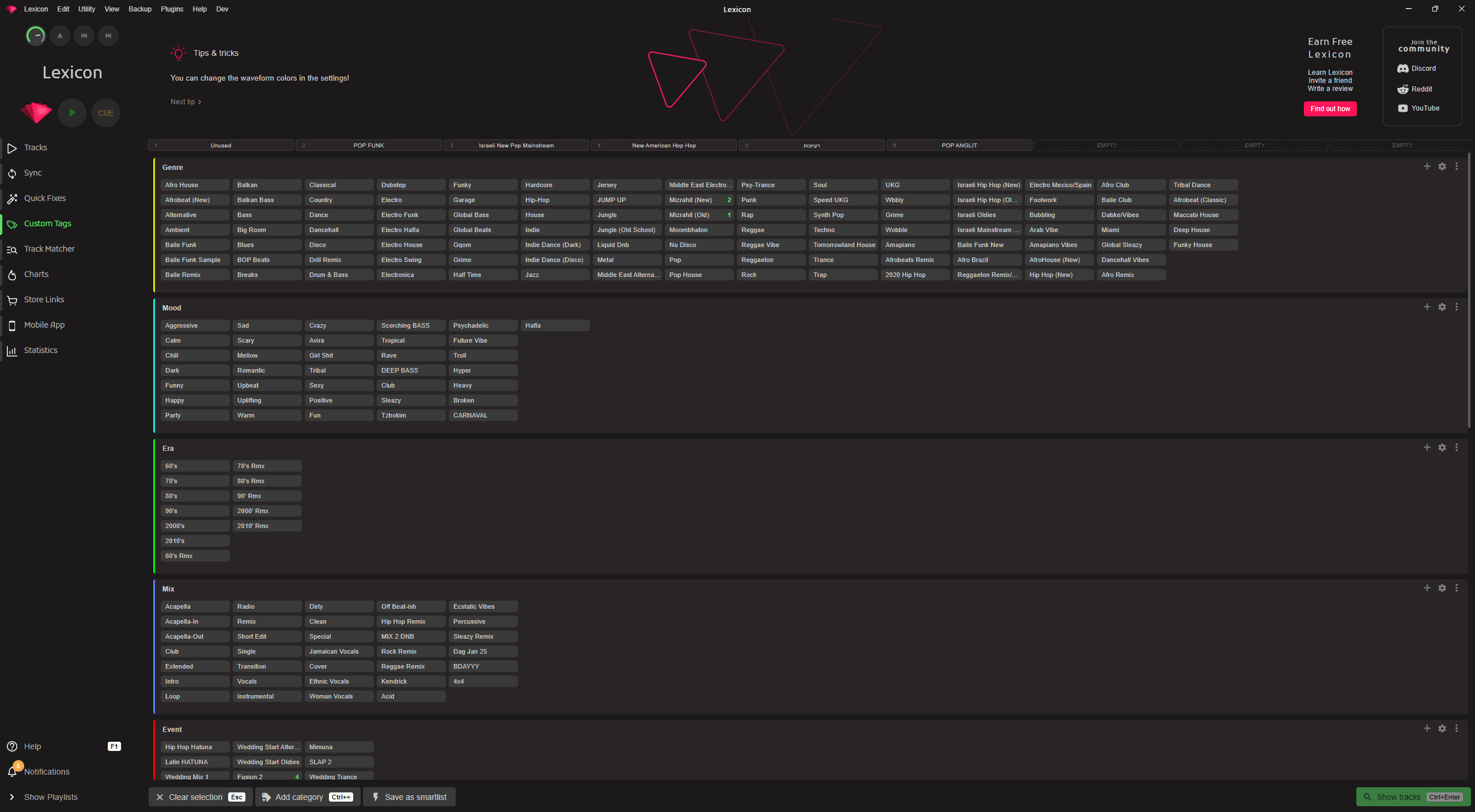Open Charts in the sidebar

[x=36, y=274]
